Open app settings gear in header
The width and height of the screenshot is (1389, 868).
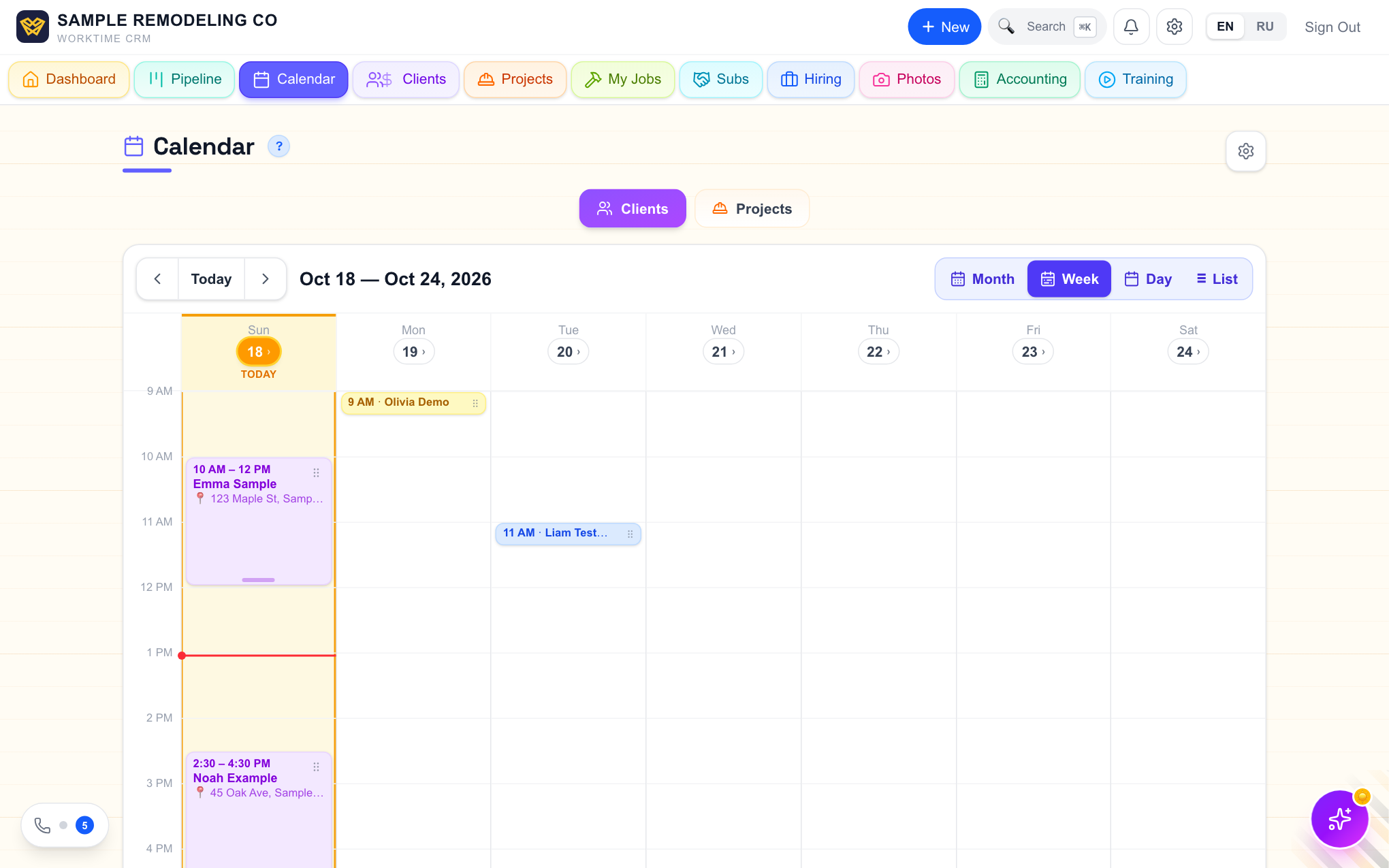(1174, 27)
